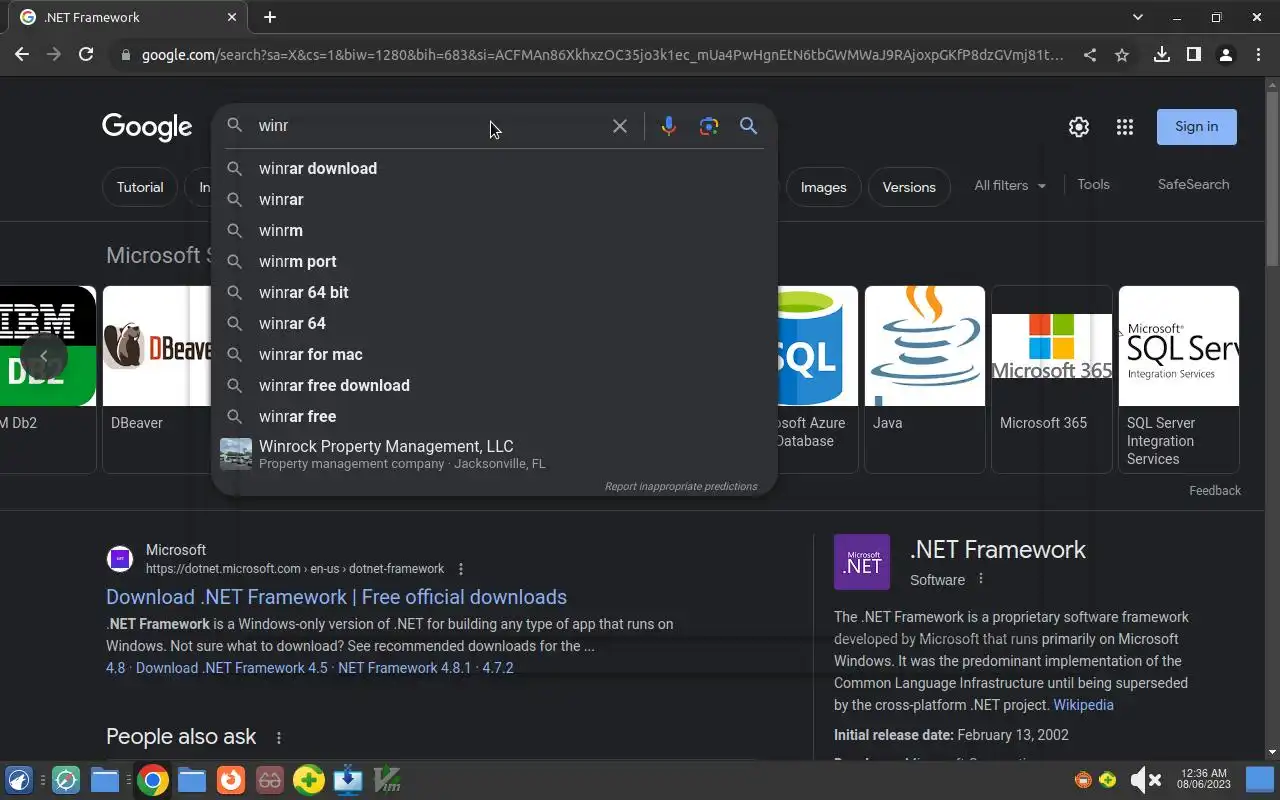Open .NET Framework 4.8.1 sitelink

pos(404,668)
